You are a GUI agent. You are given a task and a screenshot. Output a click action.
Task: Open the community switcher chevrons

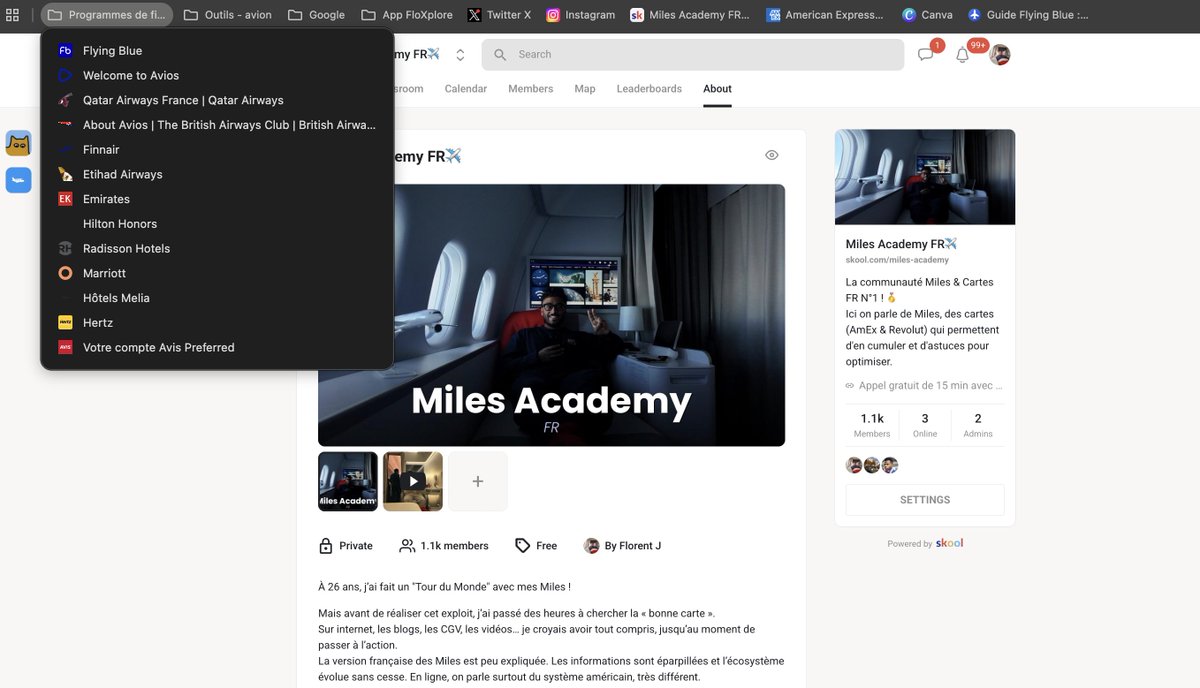pyautogui.click(x=460, y=55)
